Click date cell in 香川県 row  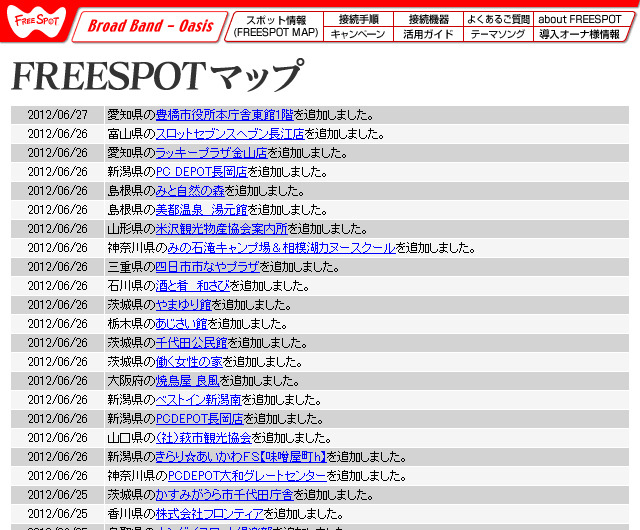click(58, 514)
